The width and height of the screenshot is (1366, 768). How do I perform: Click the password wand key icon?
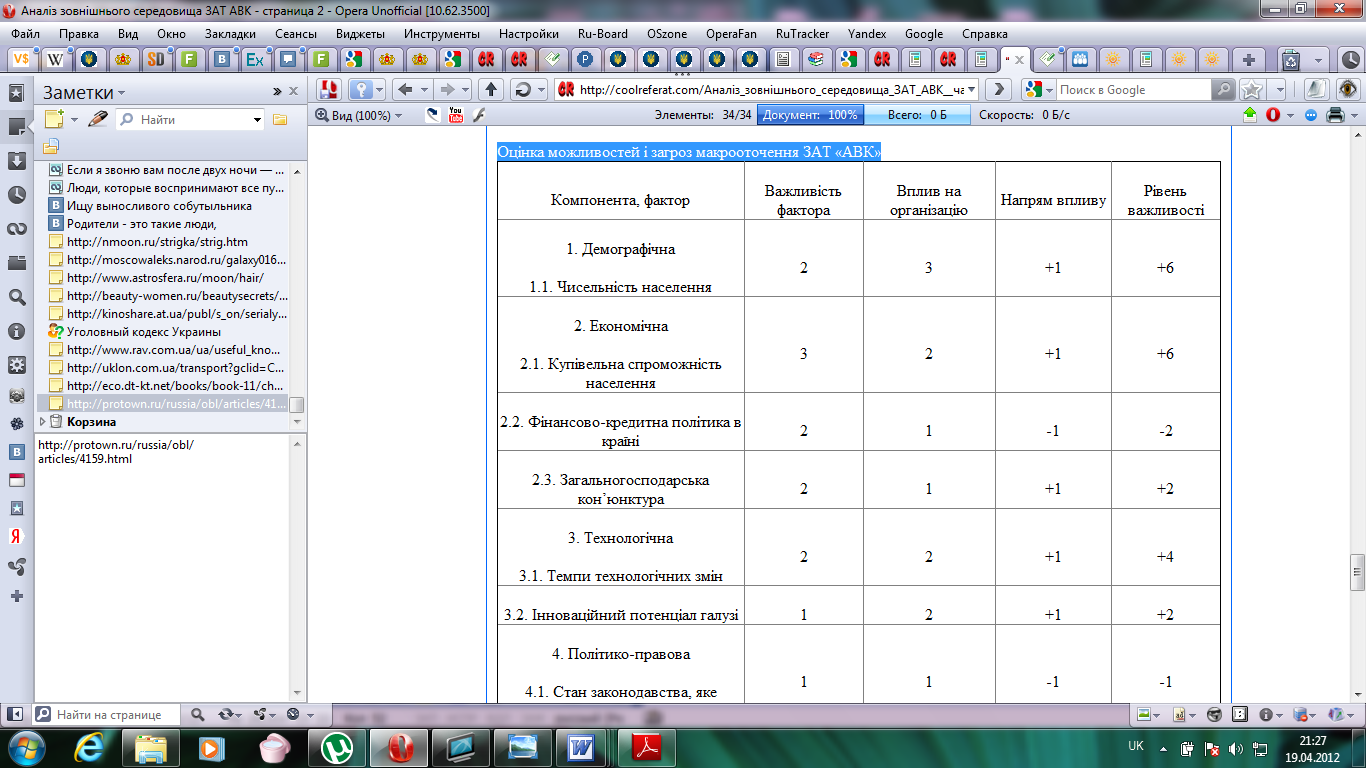click(359, 89)
